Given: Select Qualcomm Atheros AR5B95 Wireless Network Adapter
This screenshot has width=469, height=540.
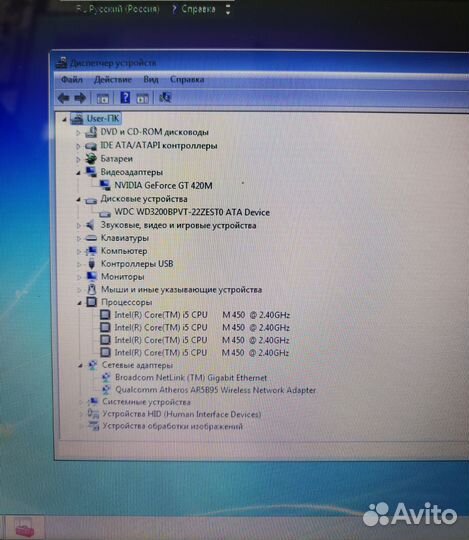Looking at the screenshot, I should click(215, 390).
